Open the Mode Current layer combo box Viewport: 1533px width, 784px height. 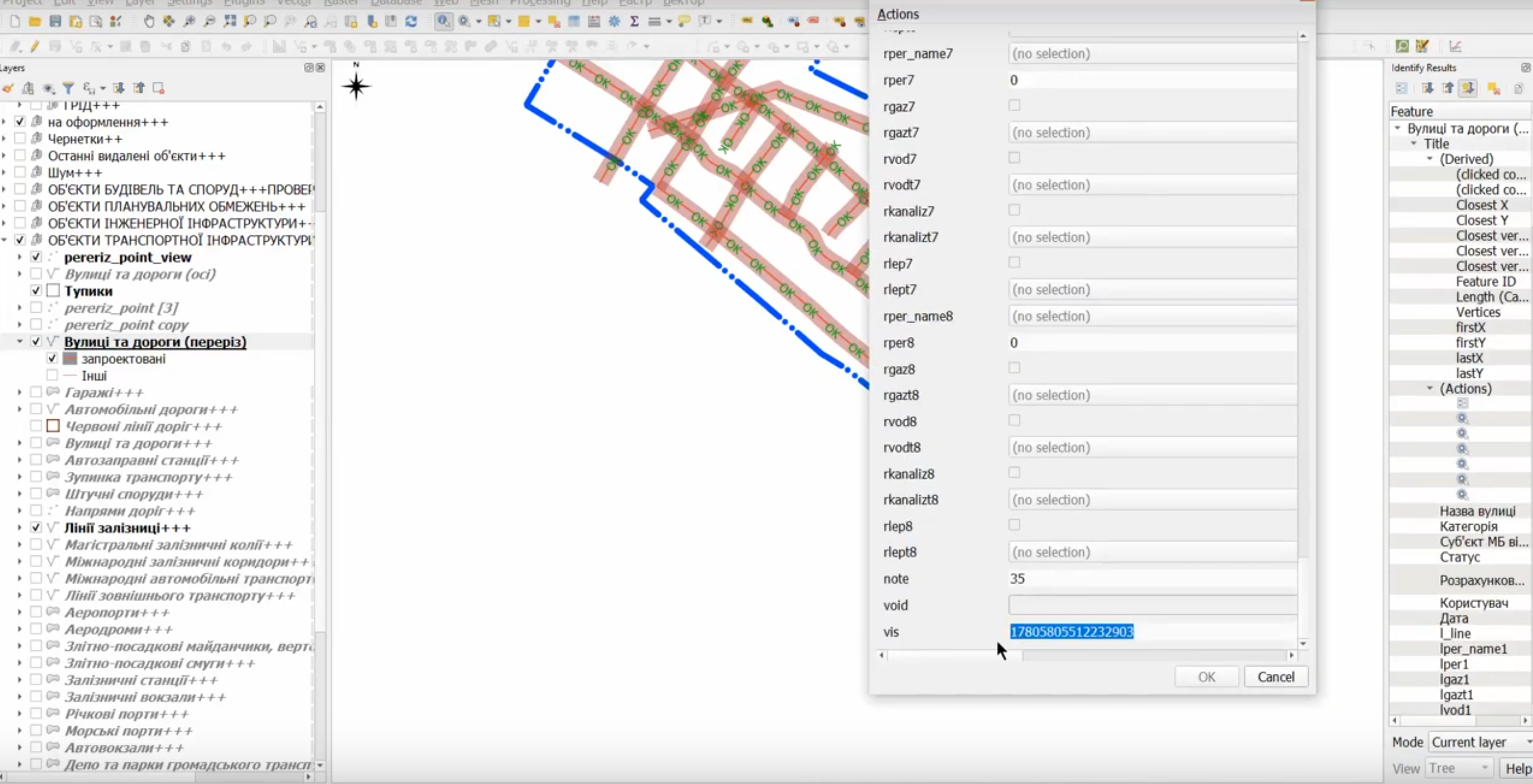1481,742
